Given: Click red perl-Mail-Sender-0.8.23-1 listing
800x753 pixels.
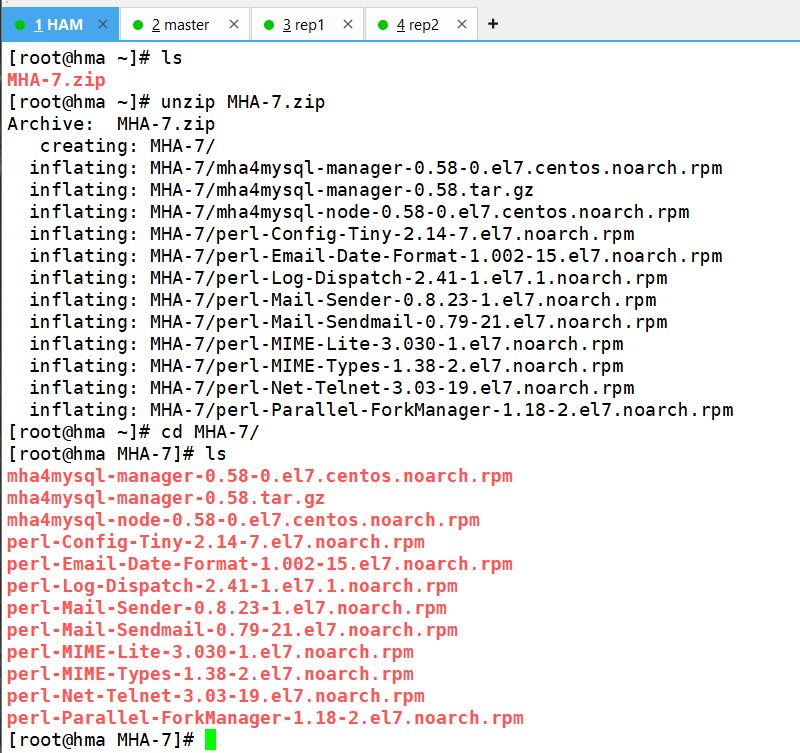Looking at the screenshot, I should click(x=227, y=608).
